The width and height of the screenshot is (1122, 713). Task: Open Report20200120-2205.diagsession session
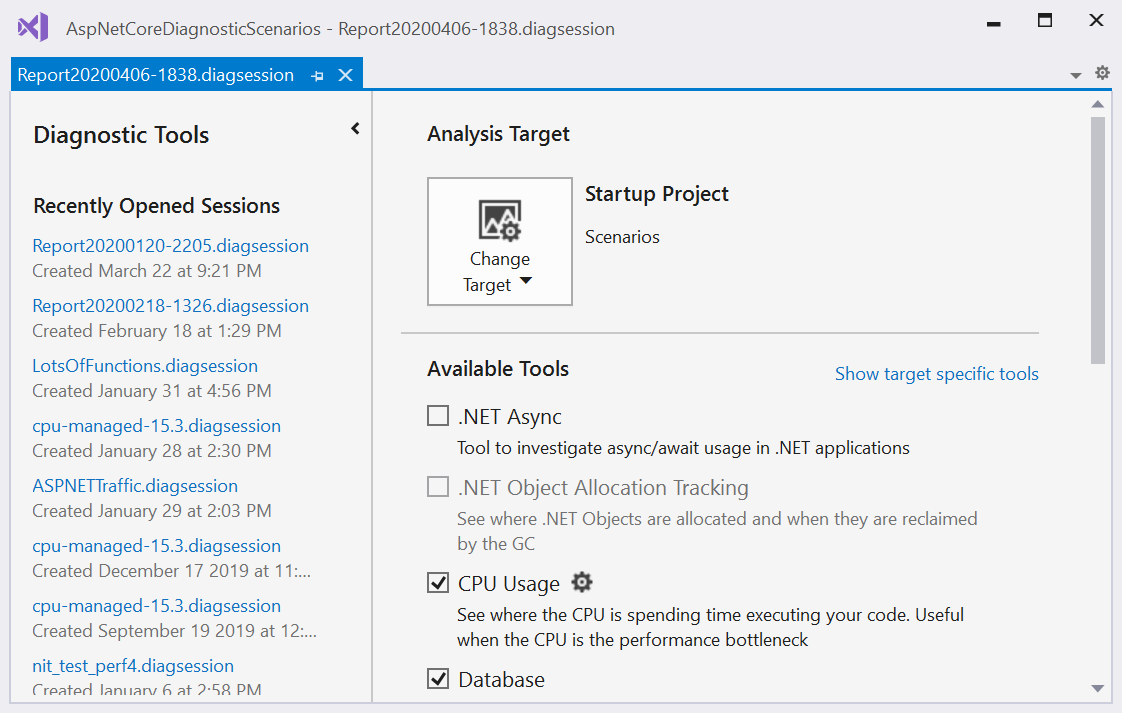tap(170, 246)
